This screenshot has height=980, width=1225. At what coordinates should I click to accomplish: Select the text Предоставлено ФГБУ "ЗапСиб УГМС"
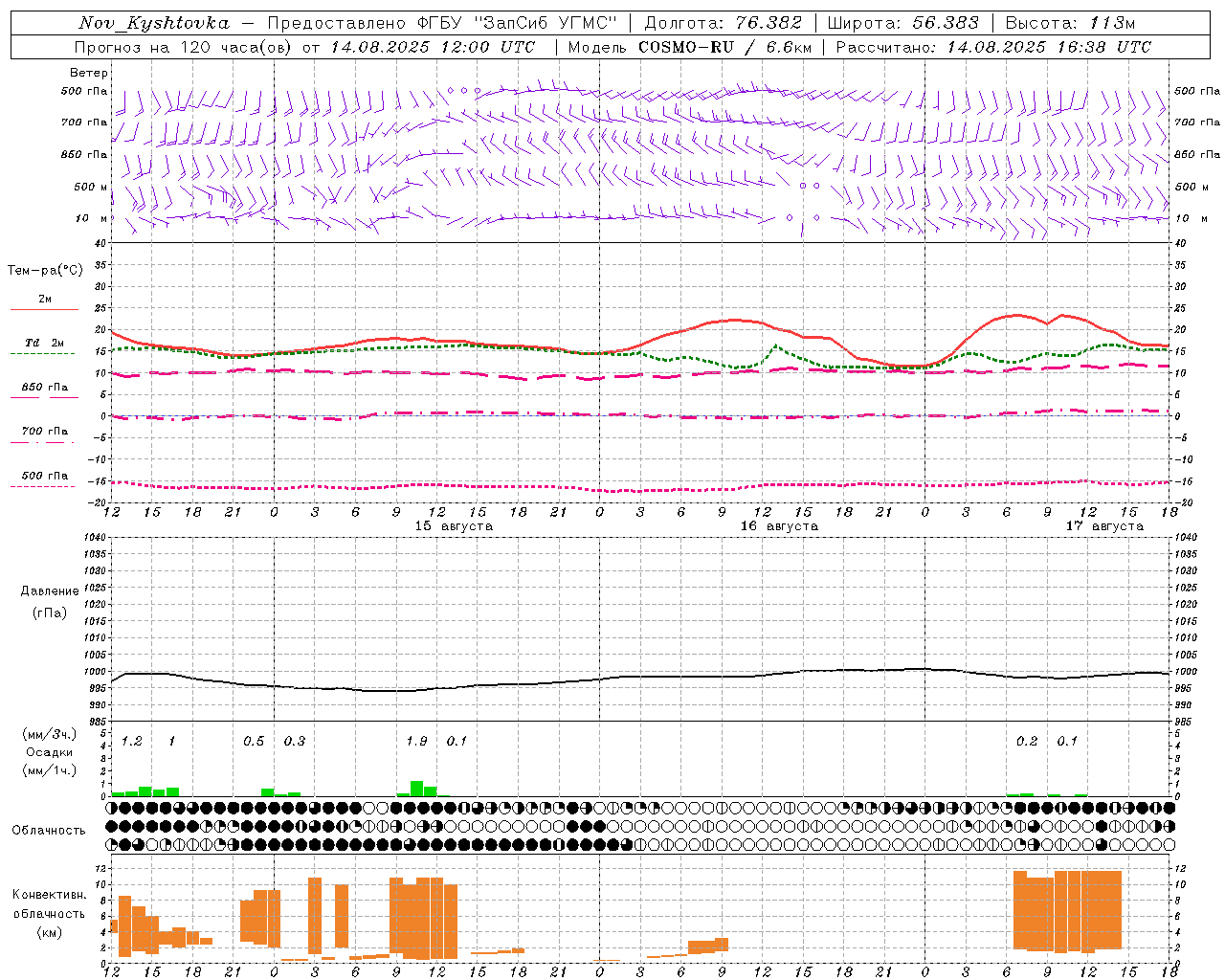coord(442,23)
